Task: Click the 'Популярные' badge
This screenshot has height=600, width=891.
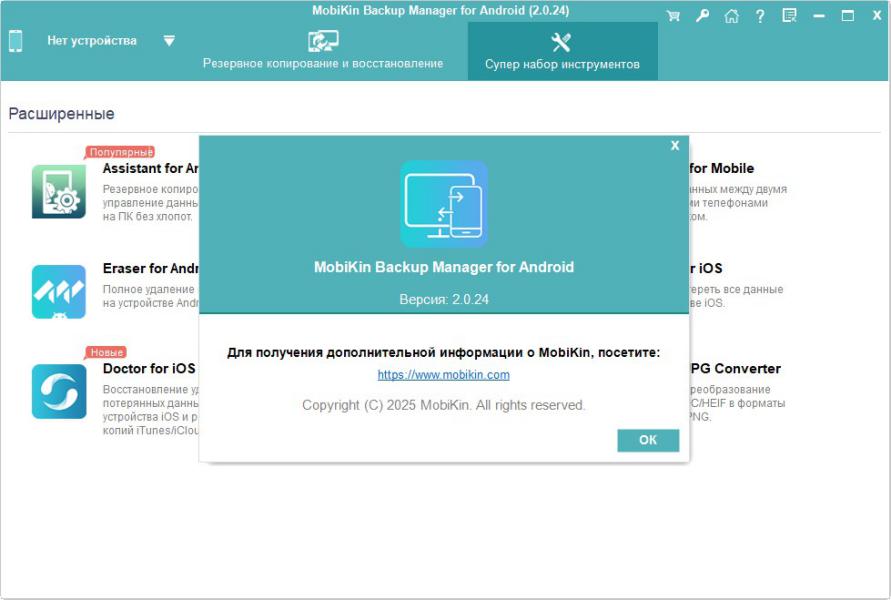Action: pos(120,152)
